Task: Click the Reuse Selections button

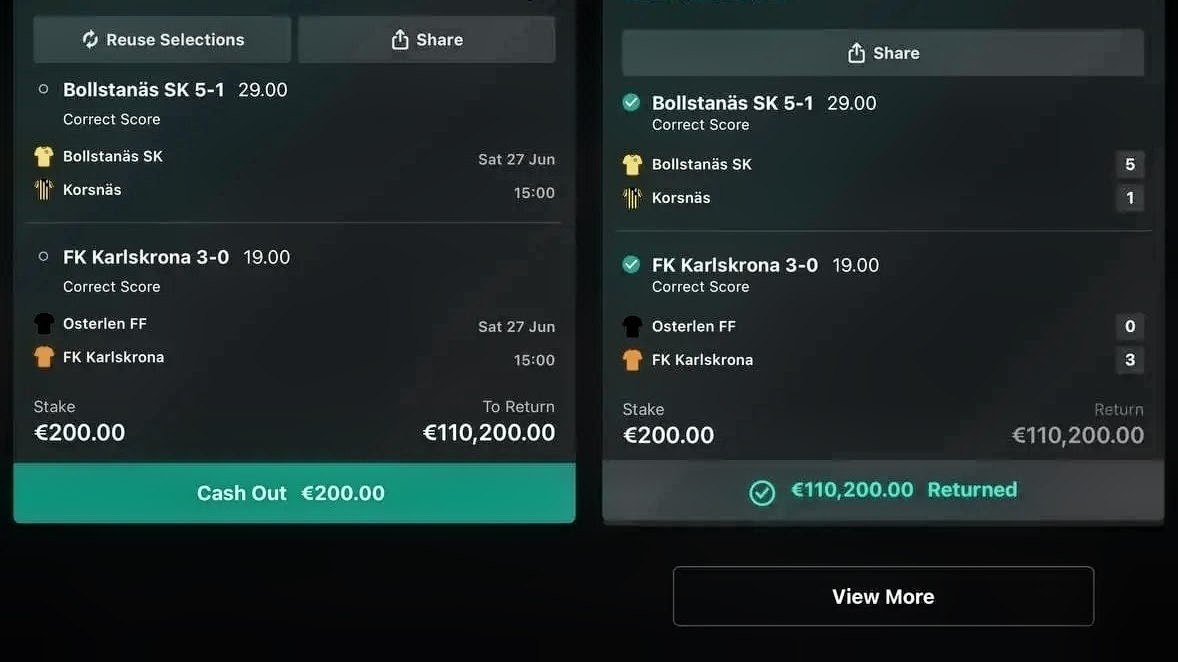Action: coord(162,40)
